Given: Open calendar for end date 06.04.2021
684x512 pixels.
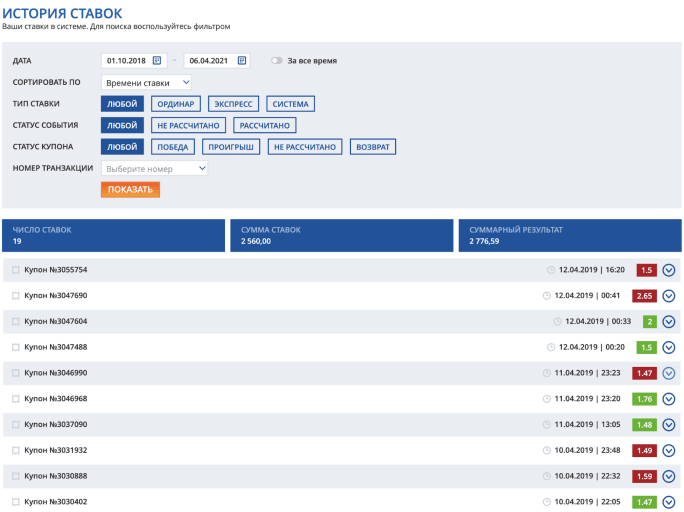Looking at the screenshot, I should 242,61.
